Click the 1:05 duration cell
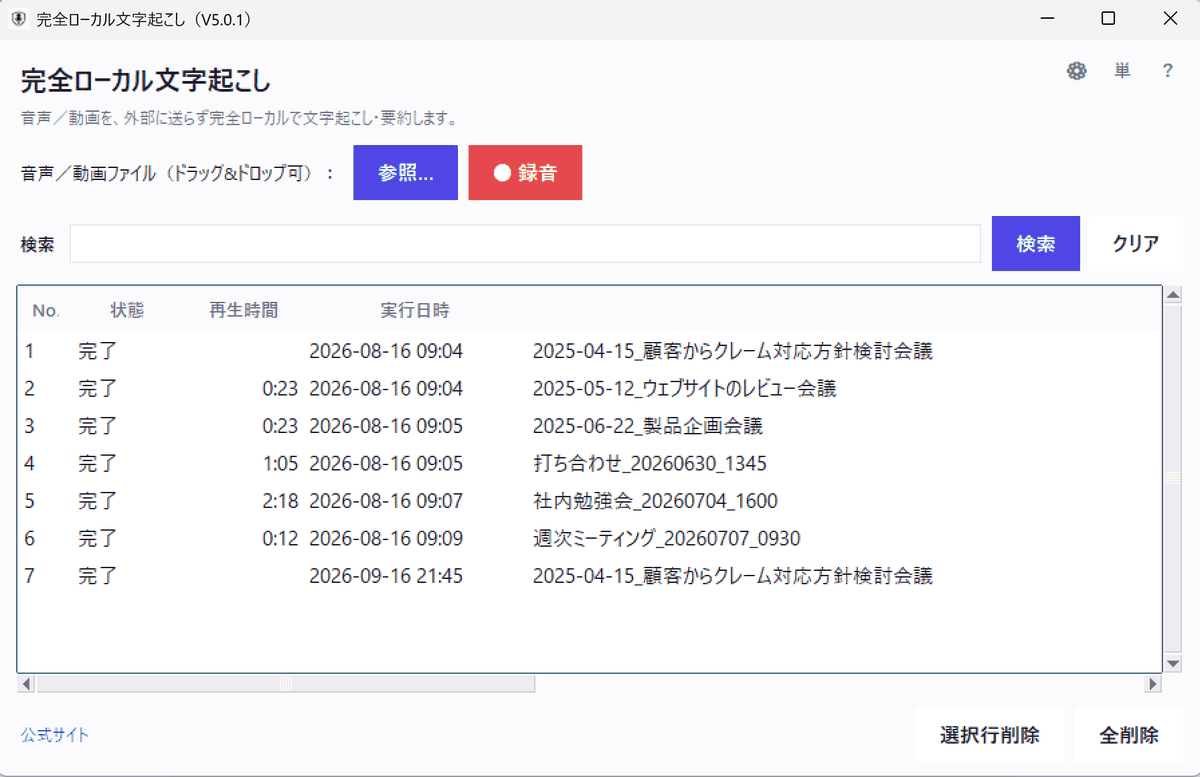This screenshot has height=777, width=1200. (280, 463)
